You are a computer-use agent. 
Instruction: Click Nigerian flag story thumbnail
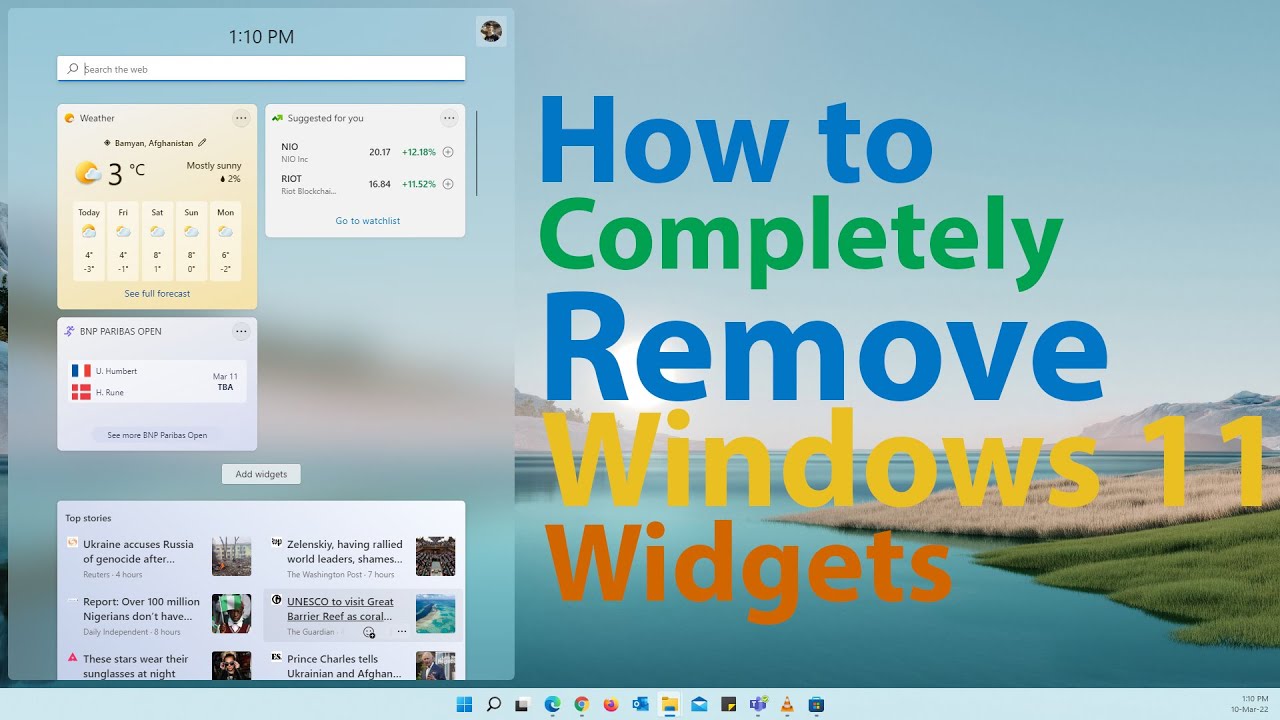tap(231, 614)
